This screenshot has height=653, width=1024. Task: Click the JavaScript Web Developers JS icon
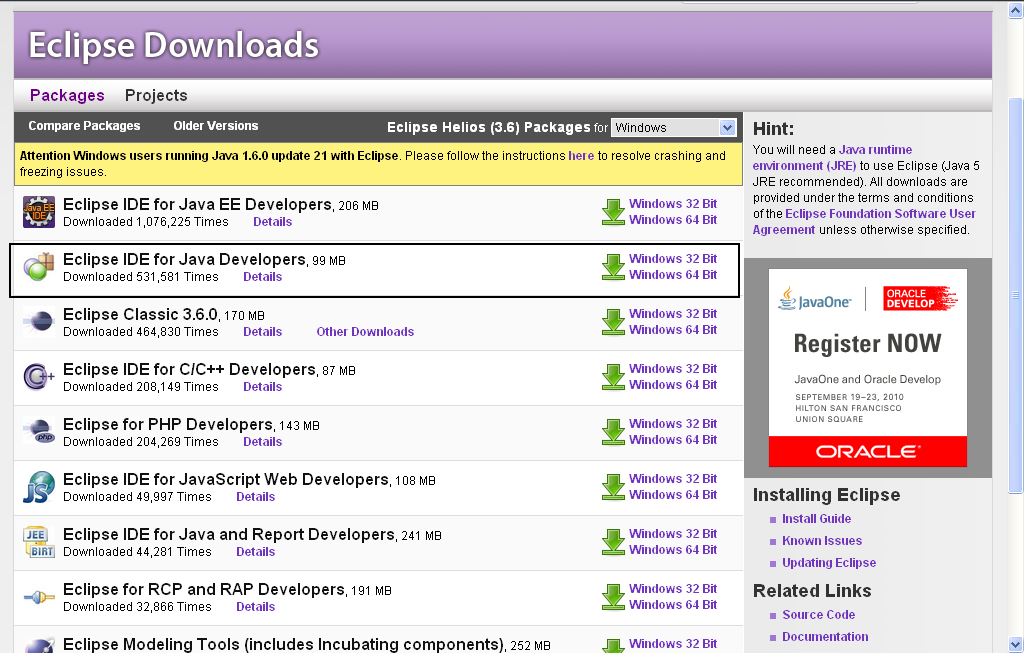tap(39, 486)
